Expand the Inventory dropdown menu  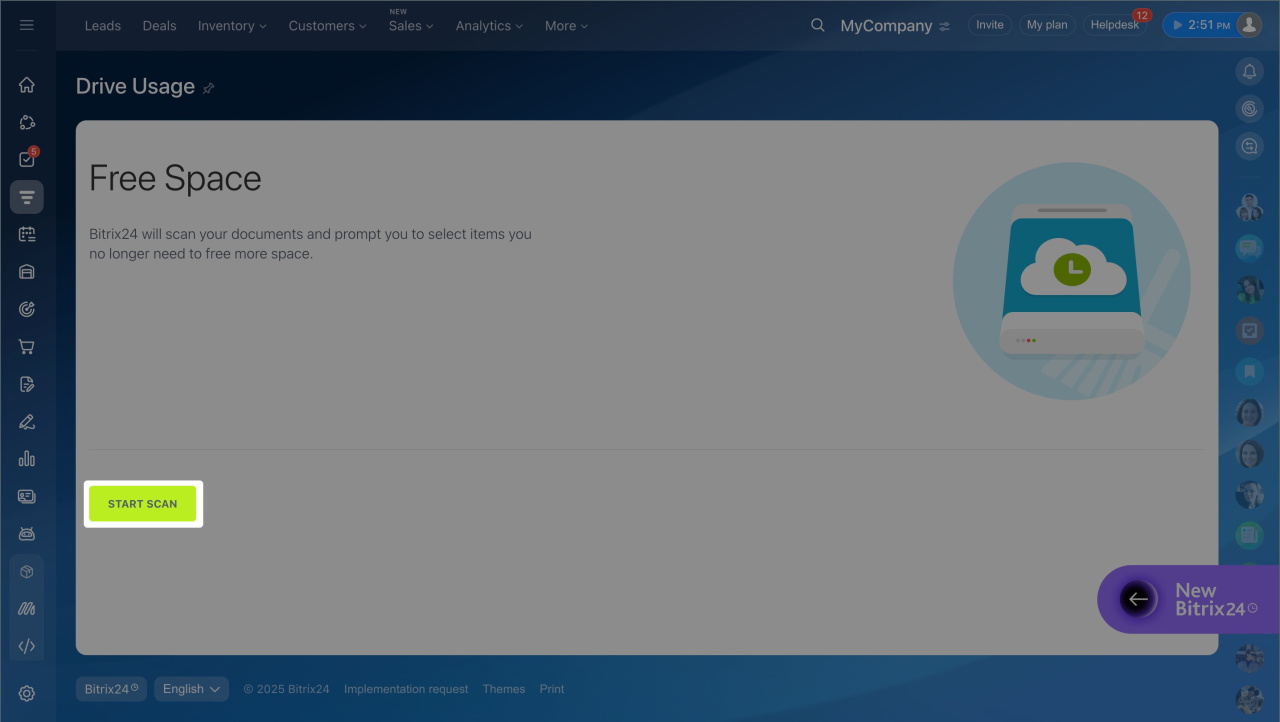point(232,26)
